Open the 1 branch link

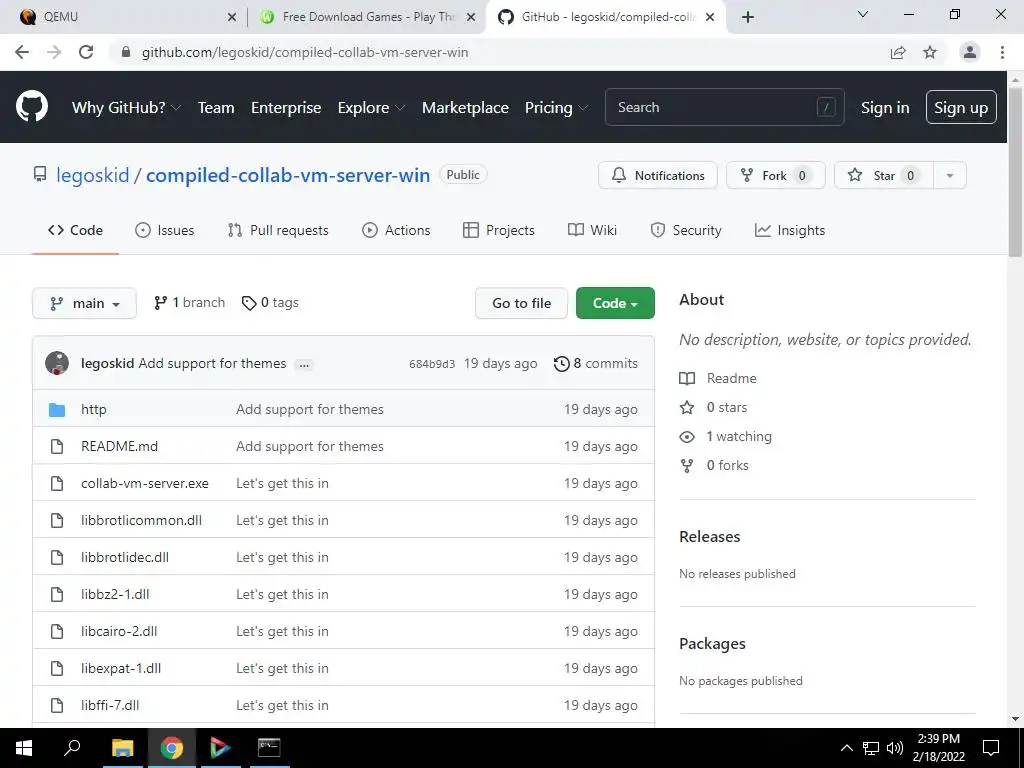coord(189,302)
